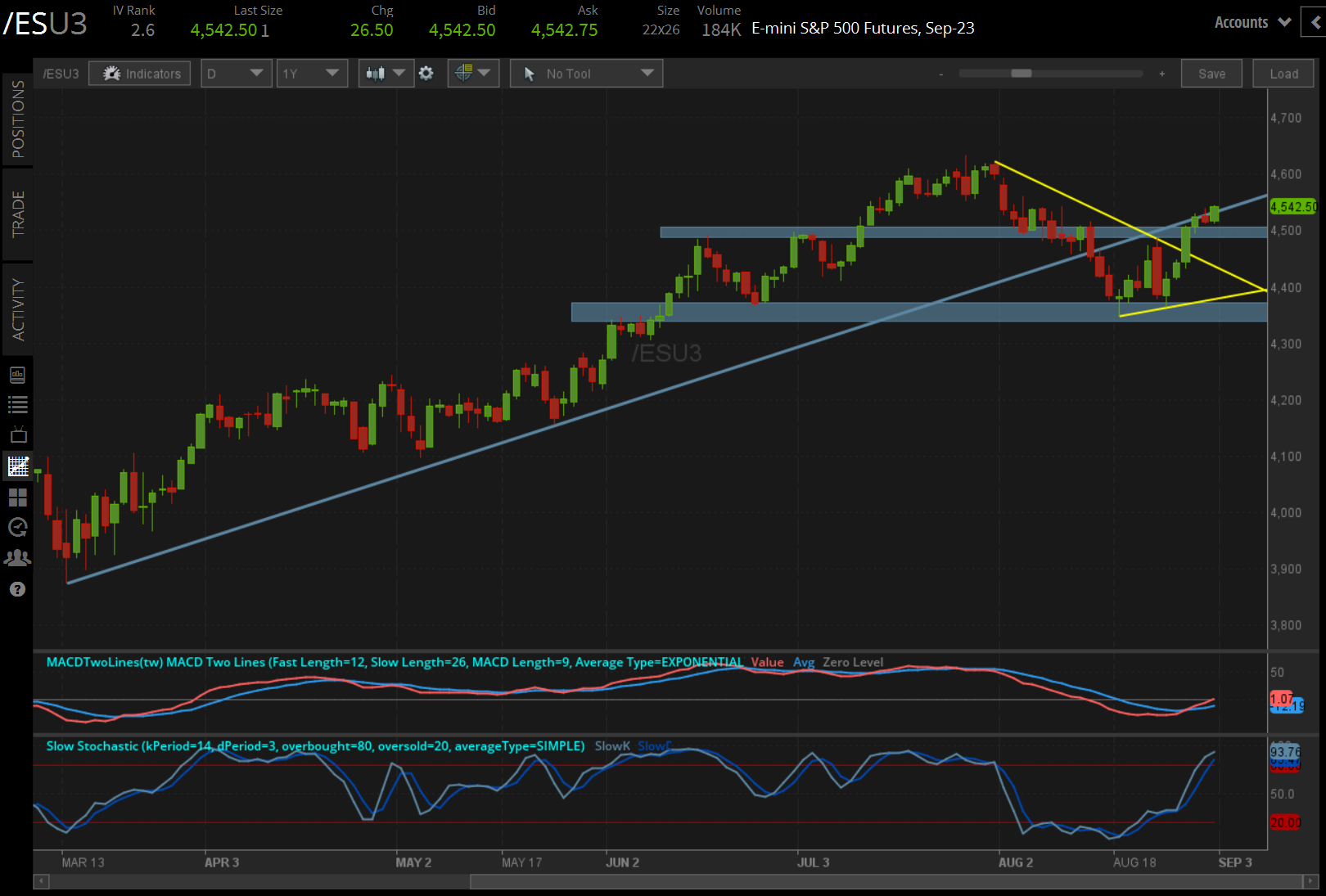Screen dimensions: 1326x896
Task: Open the Indicators panel
Action: pyautogui.click(x=140, y=74)
